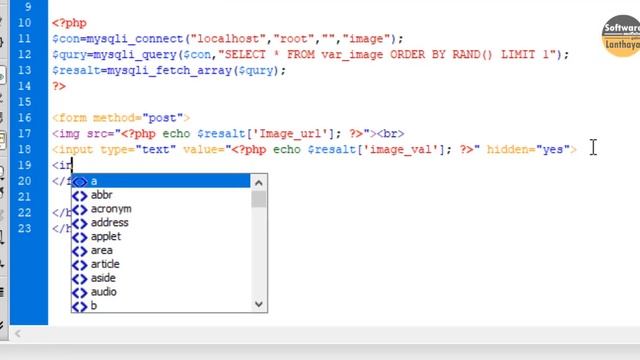Click the closing ?> tag on line 14
640x360 pixels.
tap(59, 86)
